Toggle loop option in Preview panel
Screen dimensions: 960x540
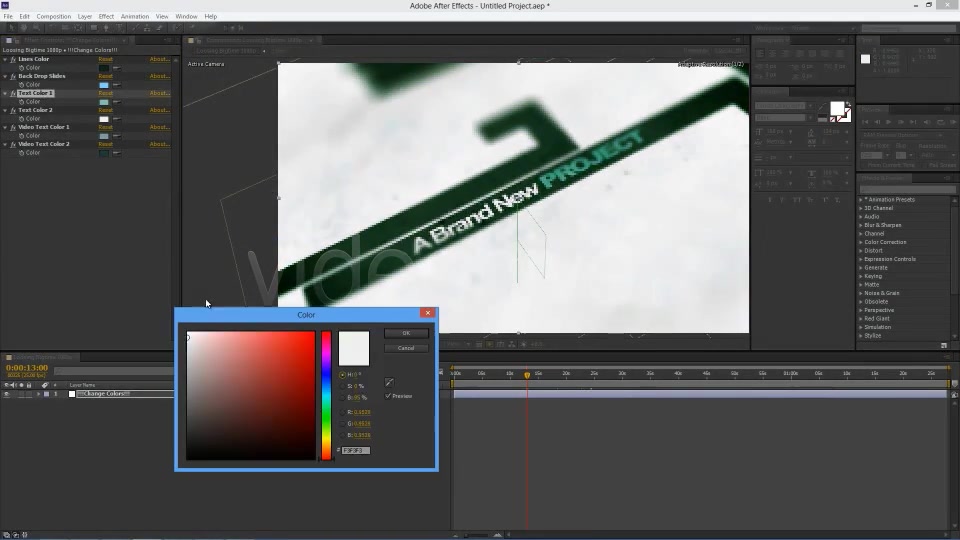point(940,122)
